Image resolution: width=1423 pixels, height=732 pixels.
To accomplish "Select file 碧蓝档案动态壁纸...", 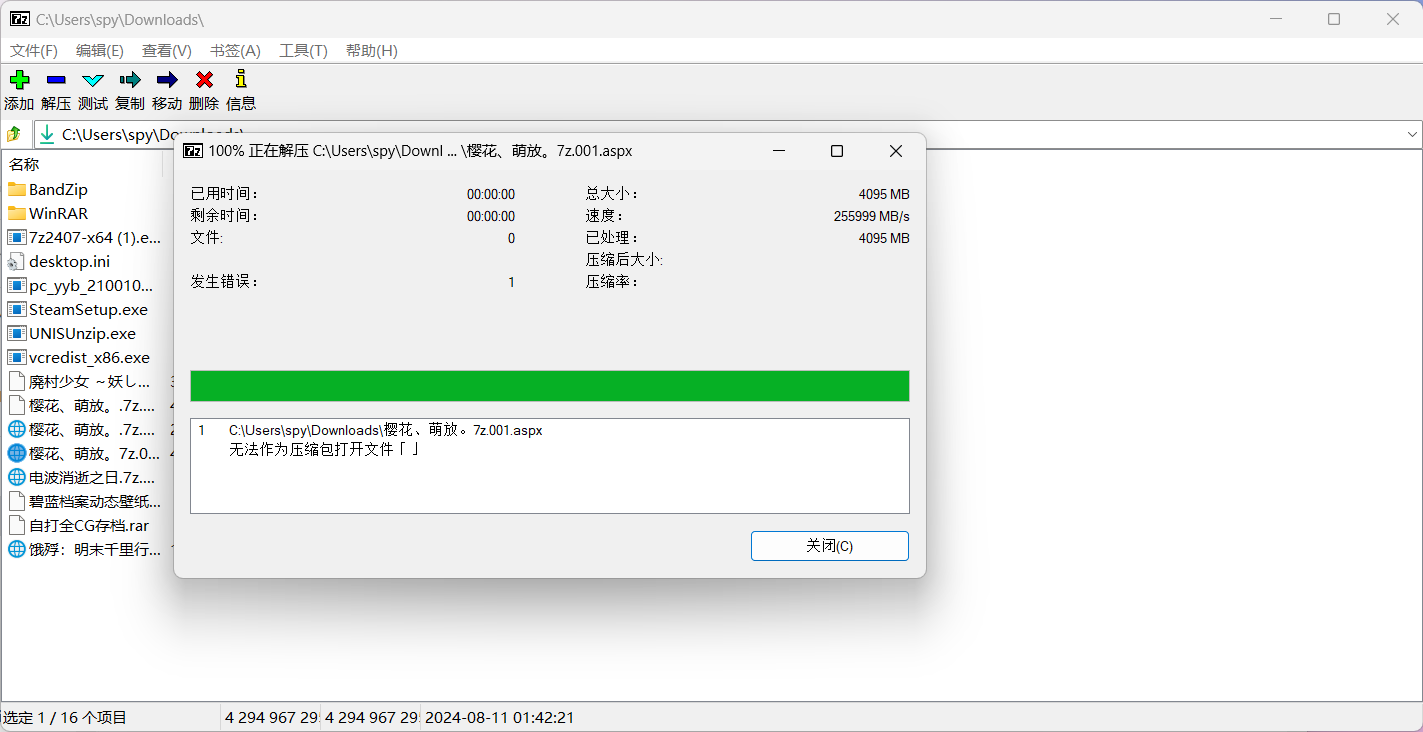I will [x=95, y=501].
